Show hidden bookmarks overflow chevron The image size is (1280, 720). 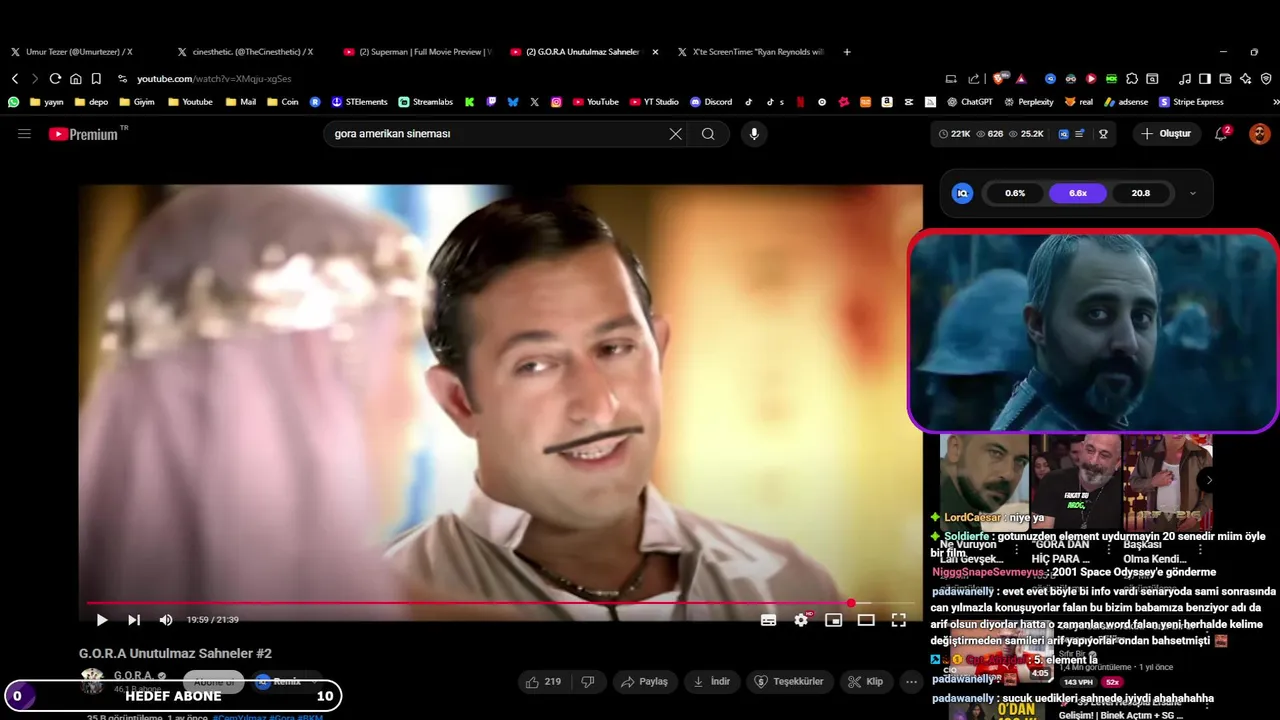tap(1275, 102)
